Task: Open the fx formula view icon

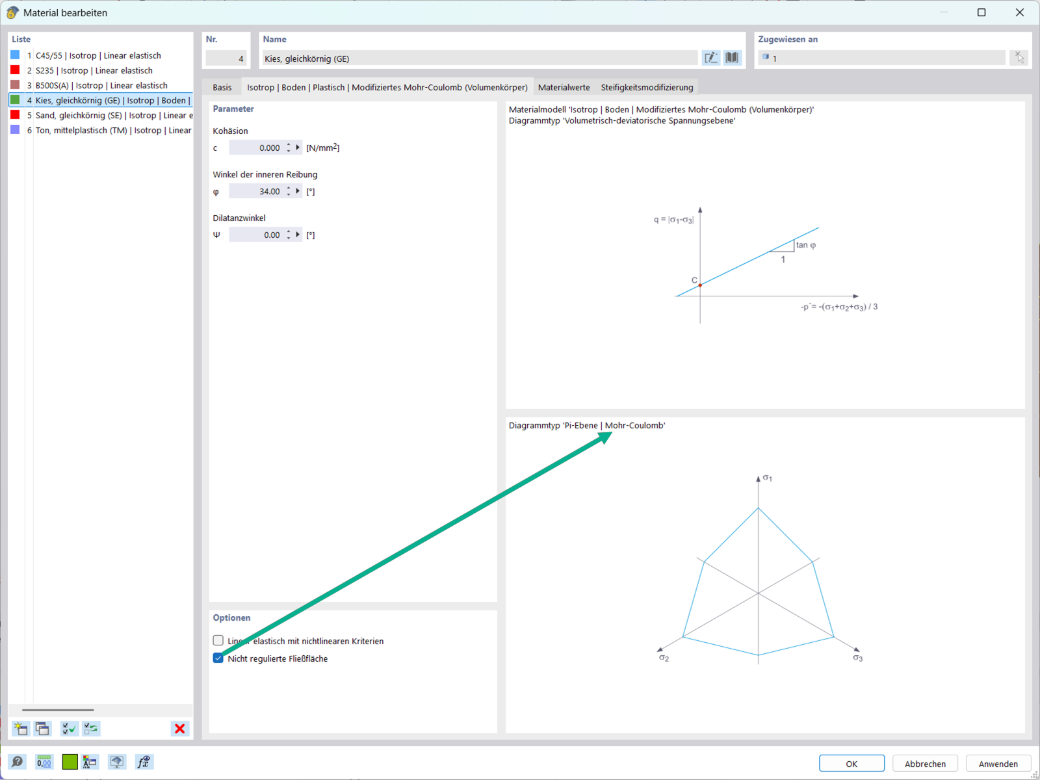Action: 144,762
